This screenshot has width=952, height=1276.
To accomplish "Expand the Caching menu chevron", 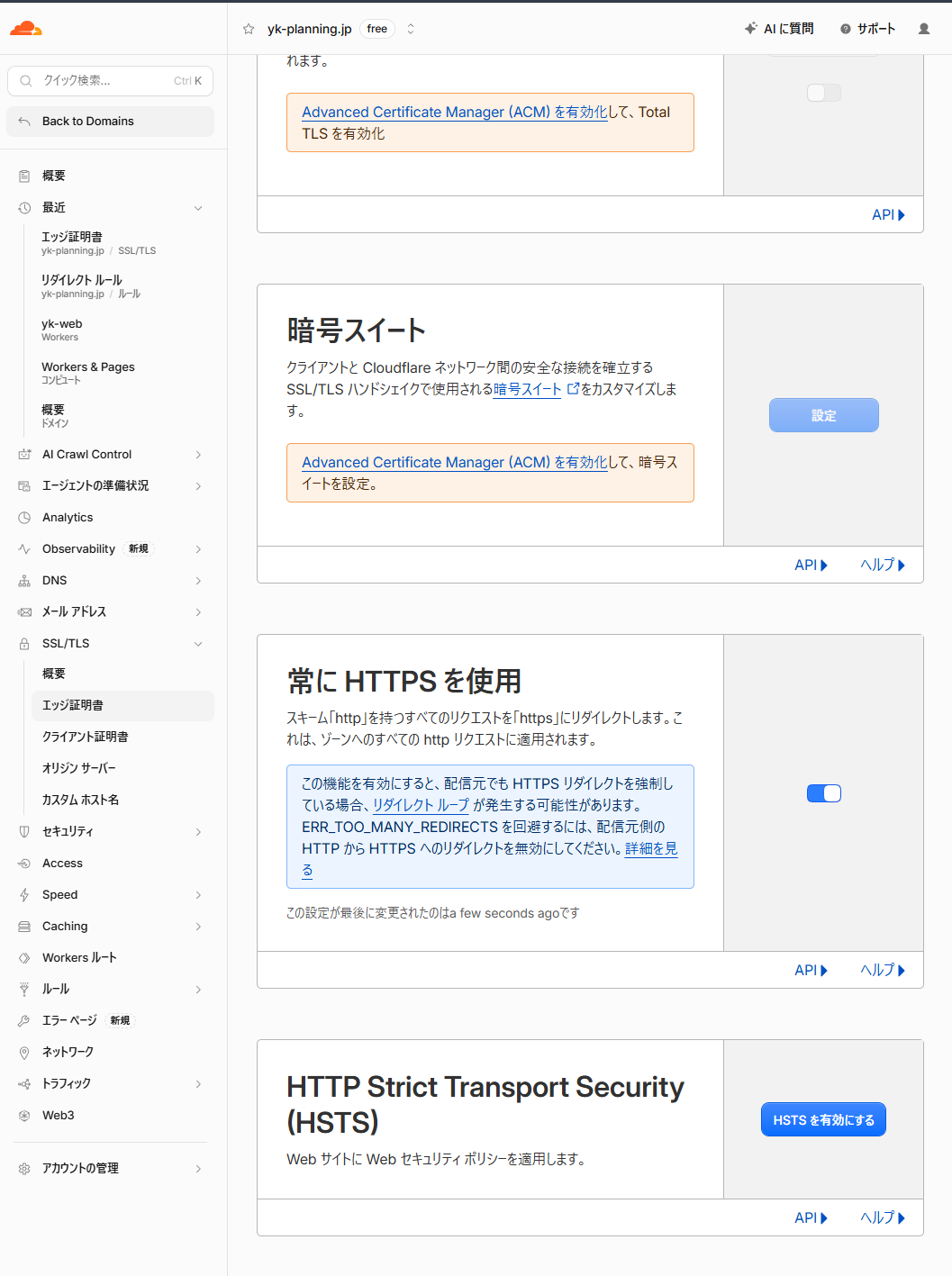I will 198,927.
